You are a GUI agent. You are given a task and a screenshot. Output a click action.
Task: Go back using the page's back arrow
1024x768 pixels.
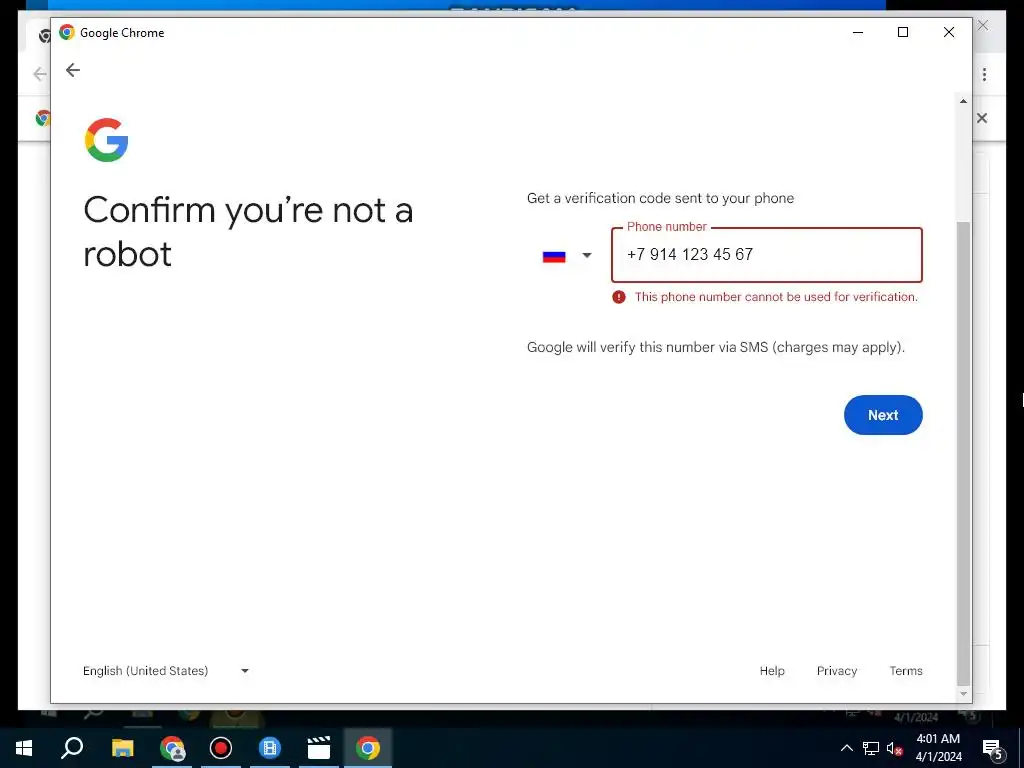pyautogui.click(x=72, y=70)
